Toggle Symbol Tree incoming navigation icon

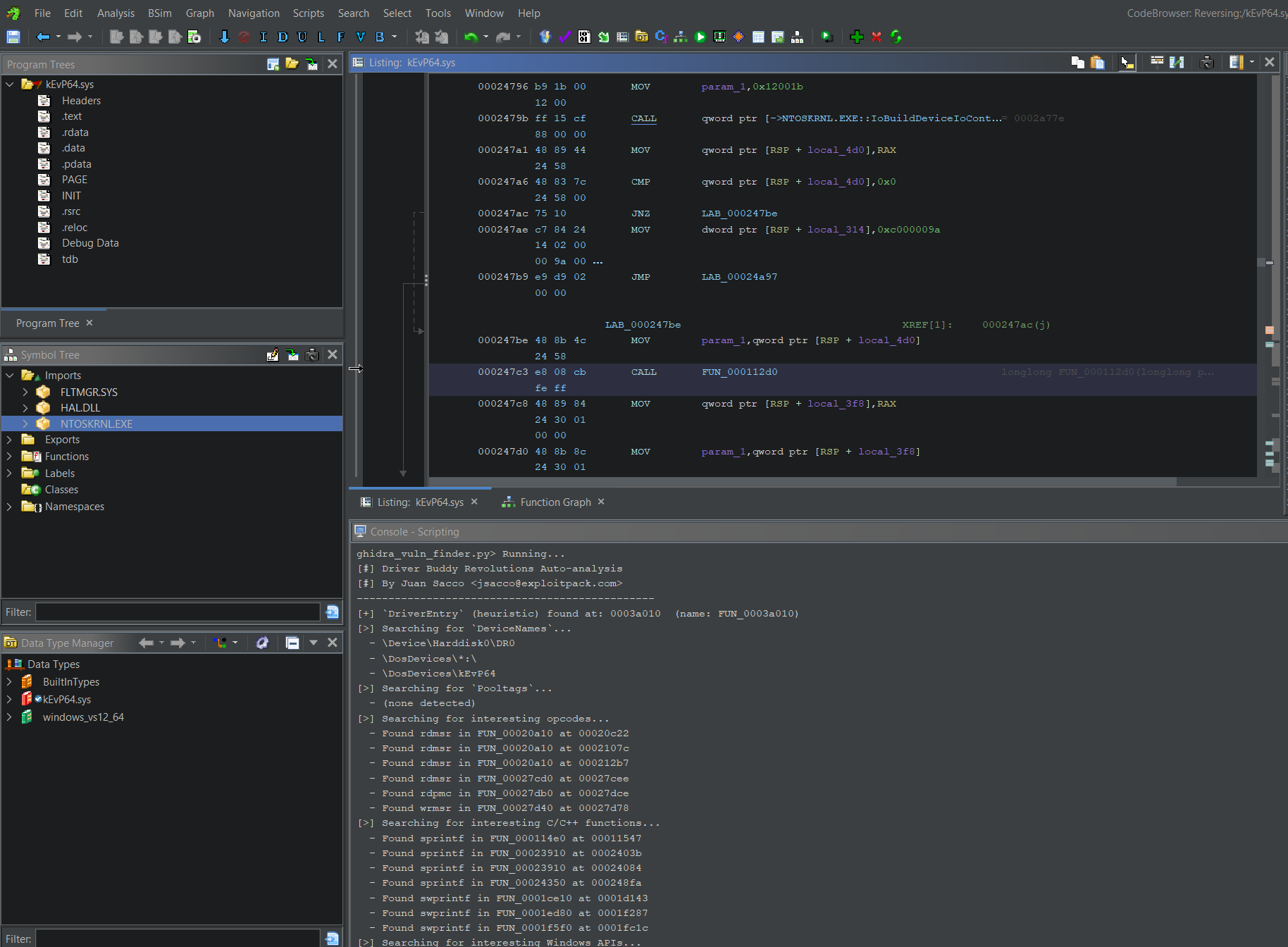(x=292, y=355)
